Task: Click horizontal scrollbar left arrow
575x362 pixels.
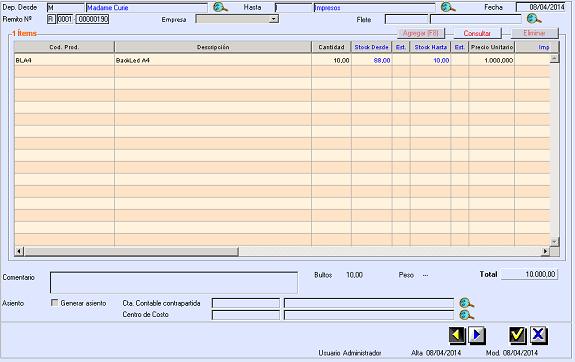Action: pos(19,251)
